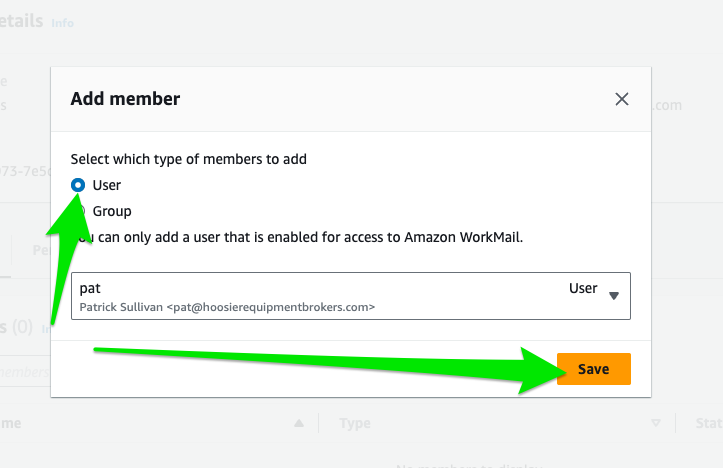Click the "User" type tag in member field
Viewport: 723px width, 468px height.
(x=583, y=288)
